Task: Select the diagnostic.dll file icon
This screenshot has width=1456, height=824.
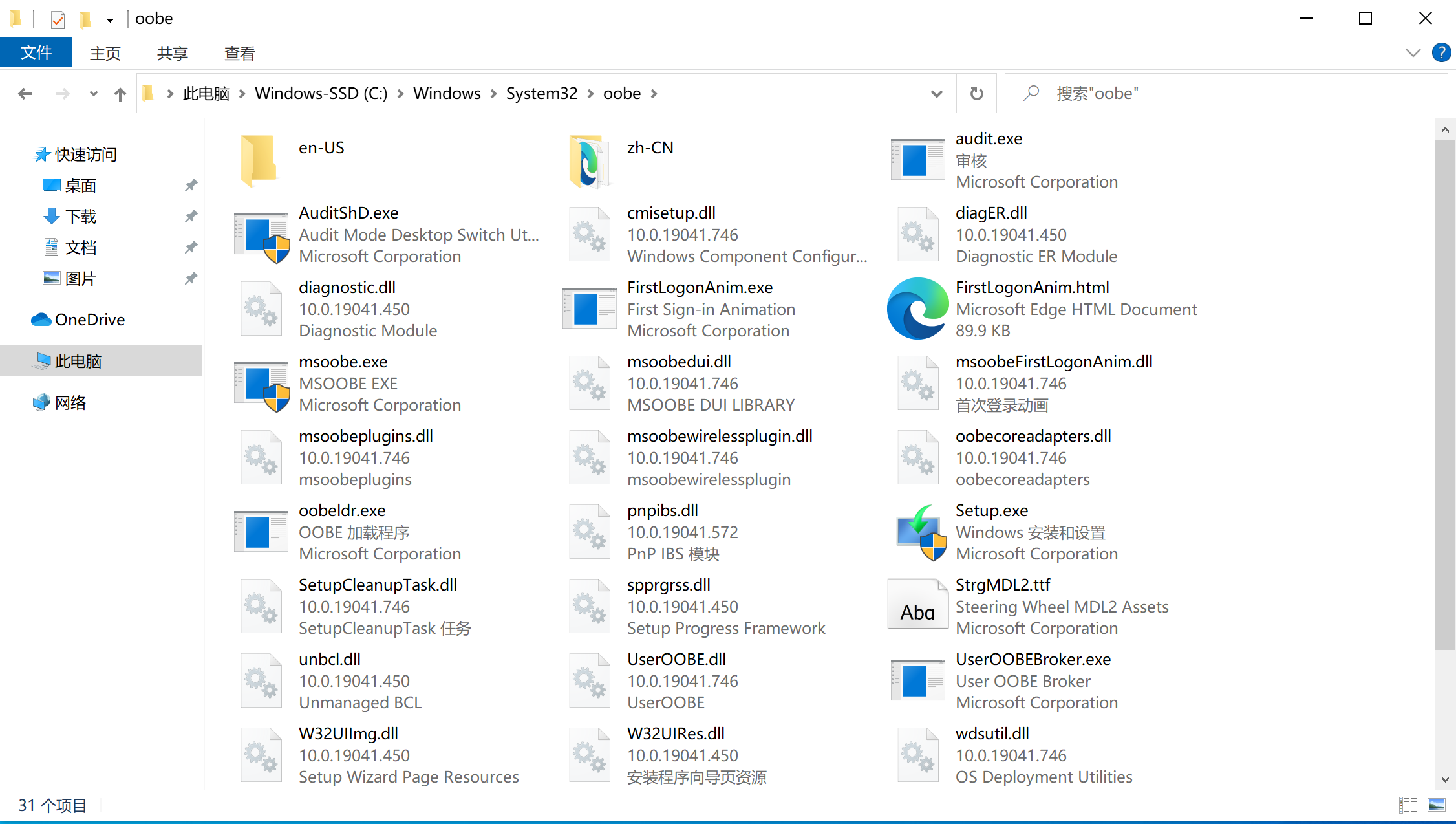Action: (x=261, y=309)
